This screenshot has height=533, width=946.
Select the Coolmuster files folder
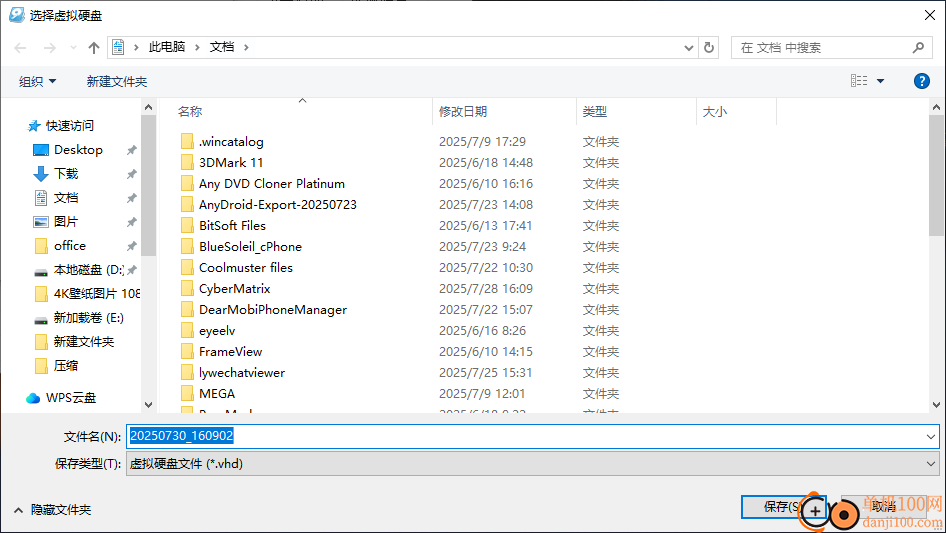point(246,268)
